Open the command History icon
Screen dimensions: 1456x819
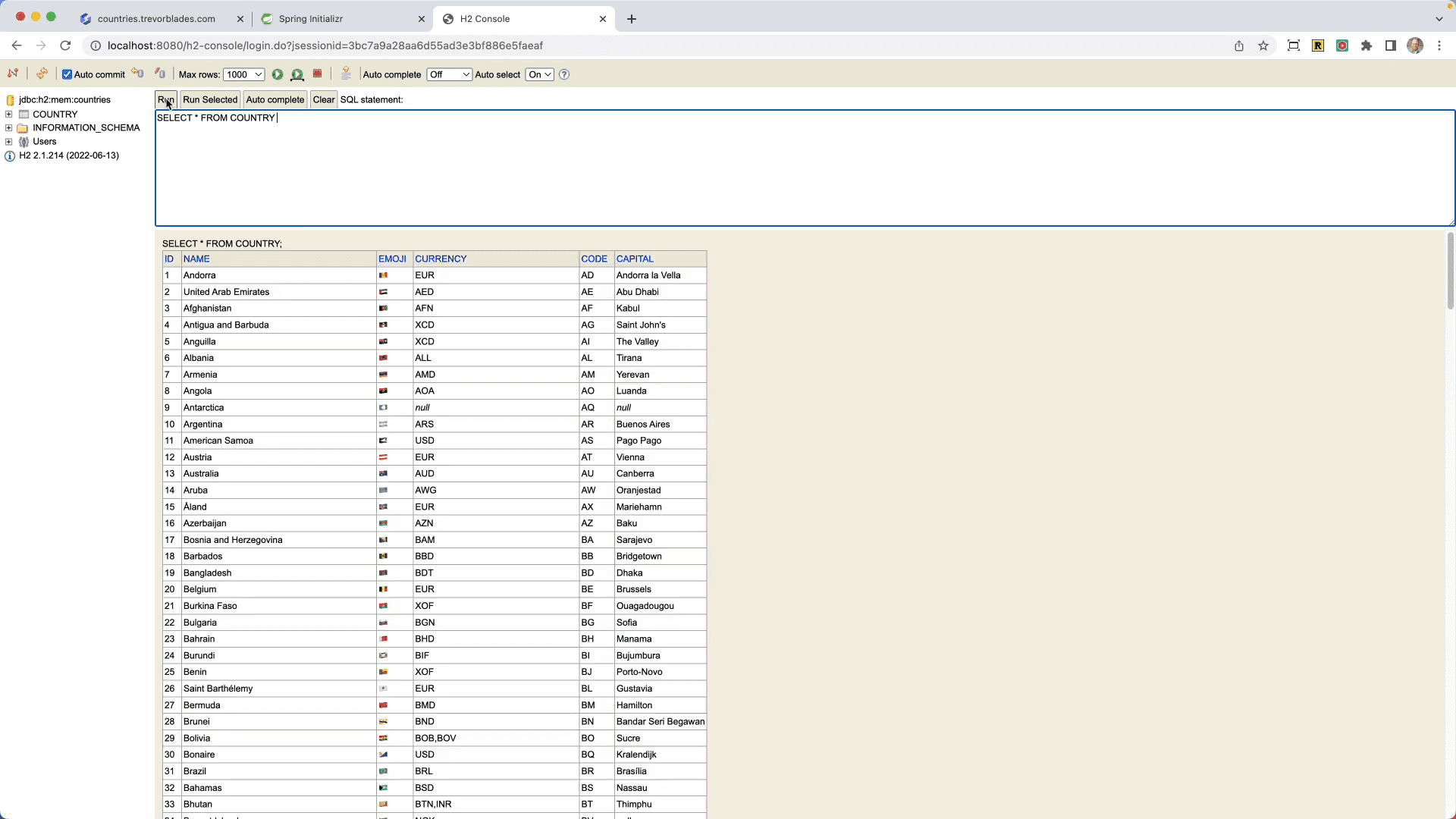coord(346,74)
